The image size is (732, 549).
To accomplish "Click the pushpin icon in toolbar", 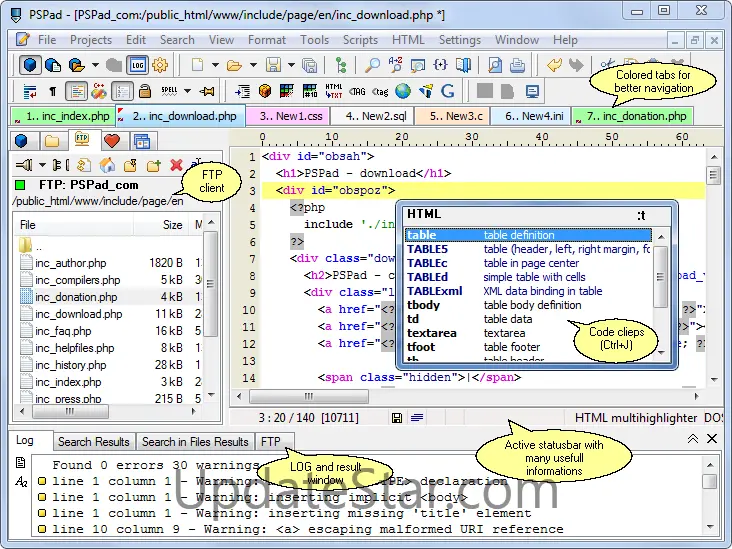I will [x=207, y=92].
